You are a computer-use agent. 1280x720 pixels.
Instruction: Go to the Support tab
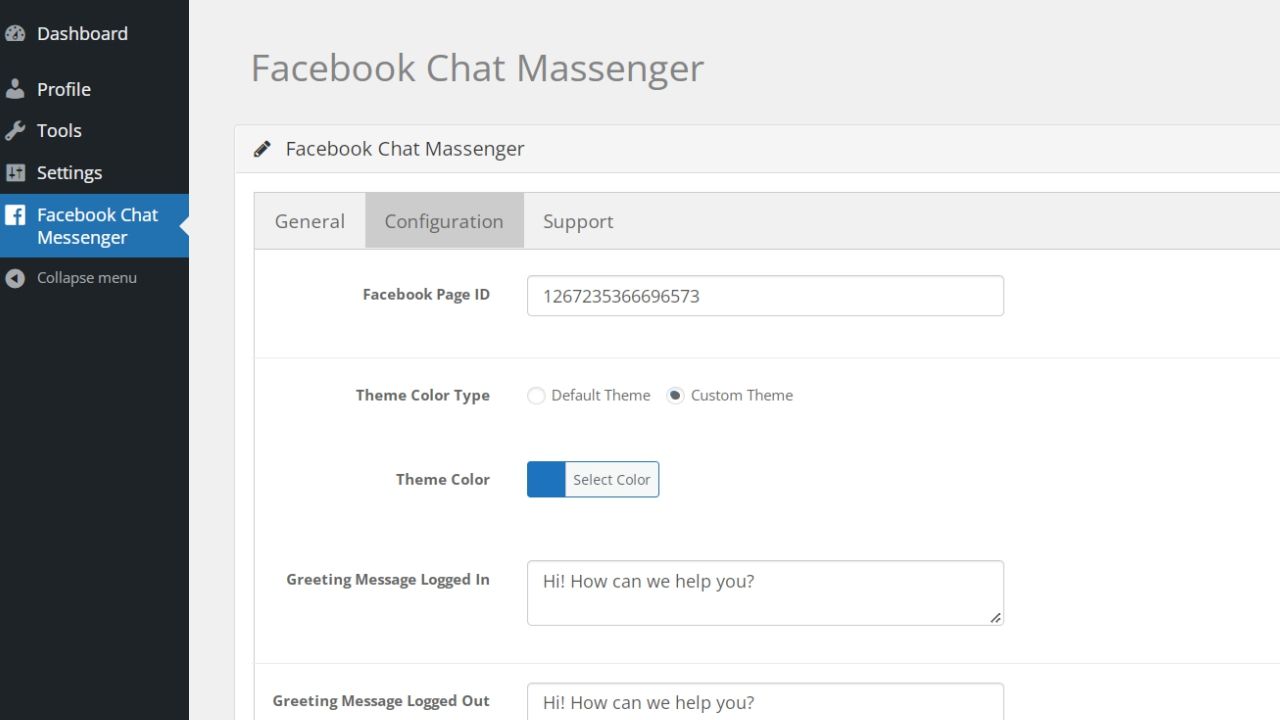(578, 221)
